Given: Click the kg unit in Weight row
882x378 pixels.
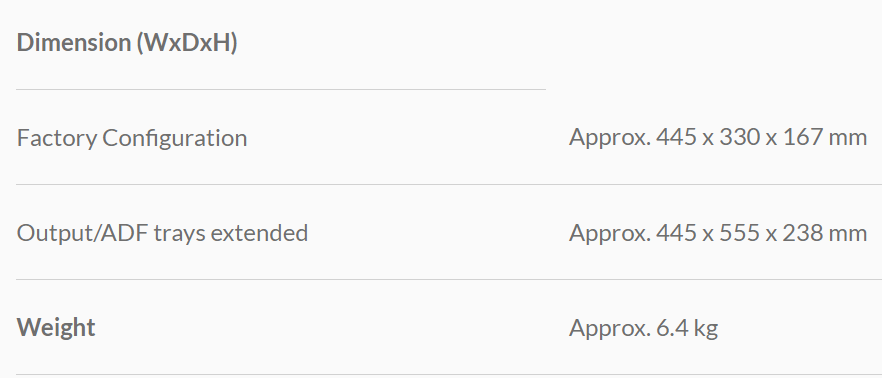Looking at the screenshot, I should click(705, 329).
